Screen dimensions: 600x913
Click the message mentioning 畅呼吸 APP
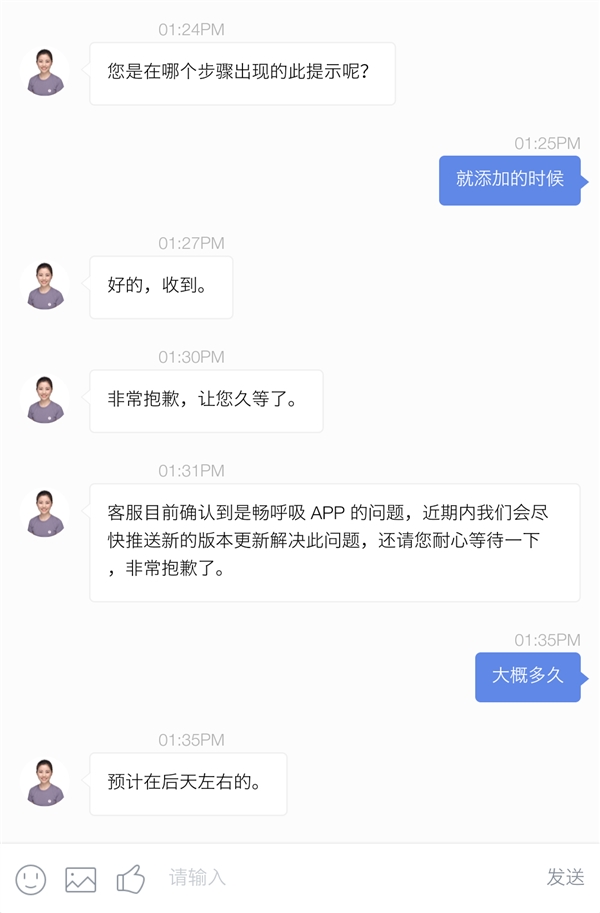336,543
